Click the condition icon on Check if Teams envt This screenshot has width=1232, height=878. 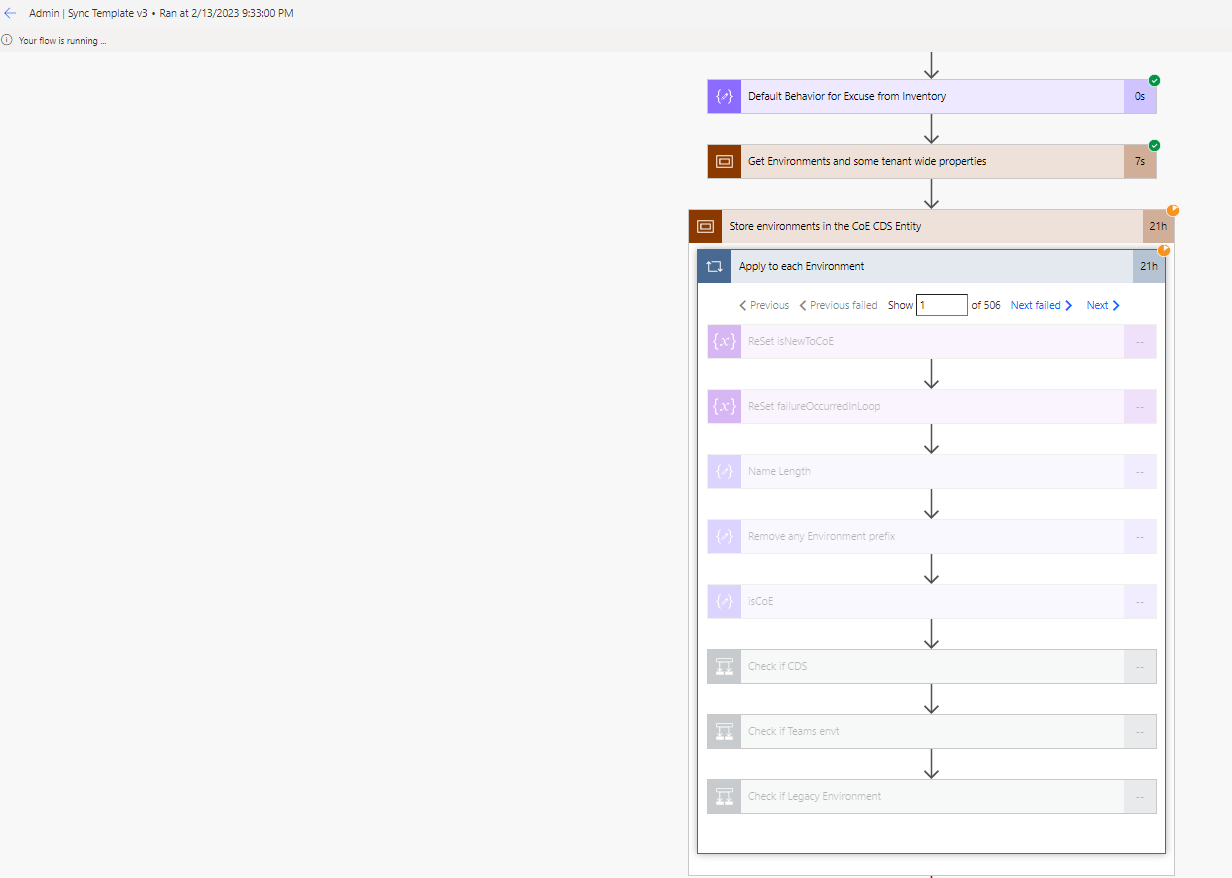723,731
